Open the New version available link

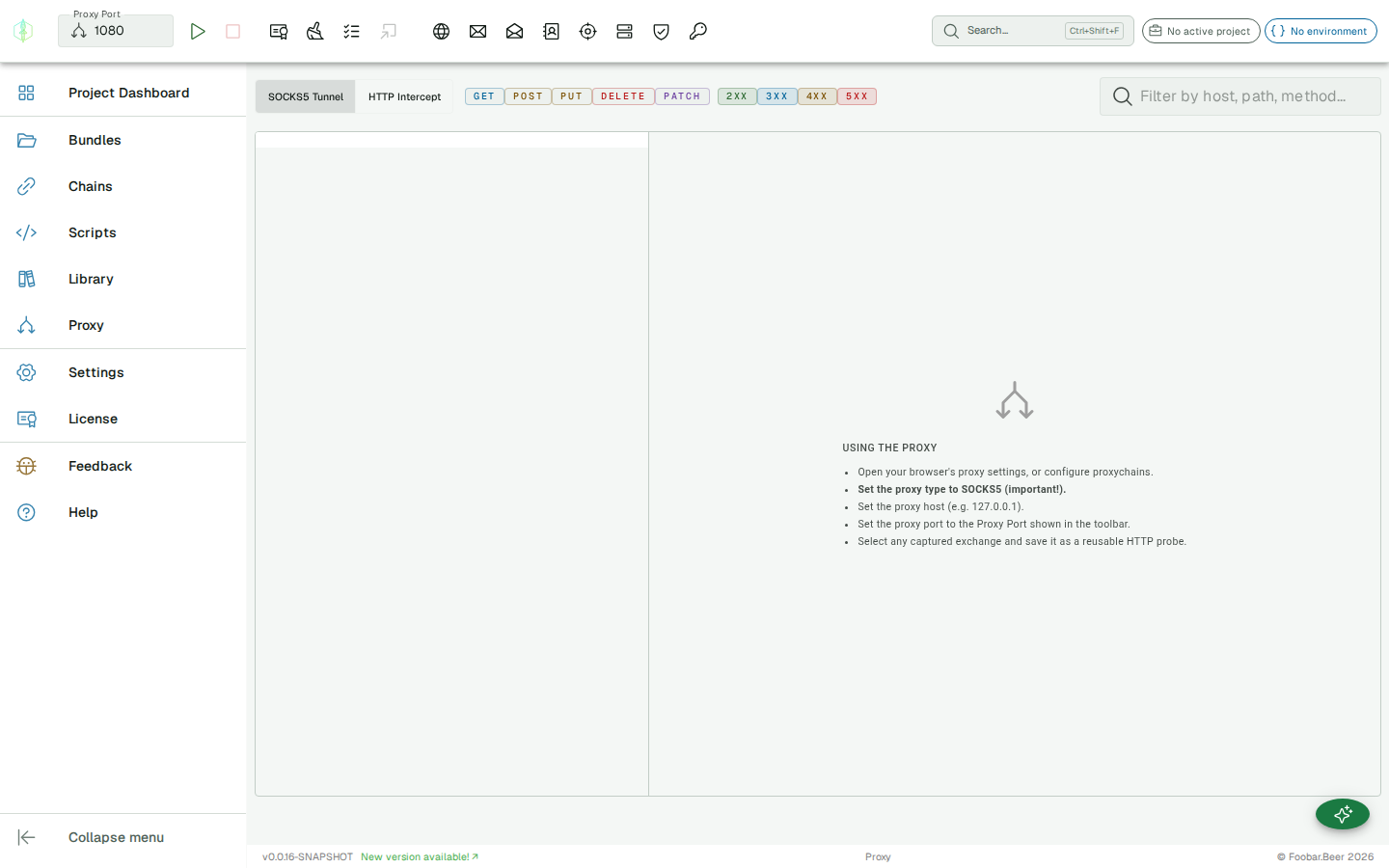pyautogui.click(x=420, y=856)
